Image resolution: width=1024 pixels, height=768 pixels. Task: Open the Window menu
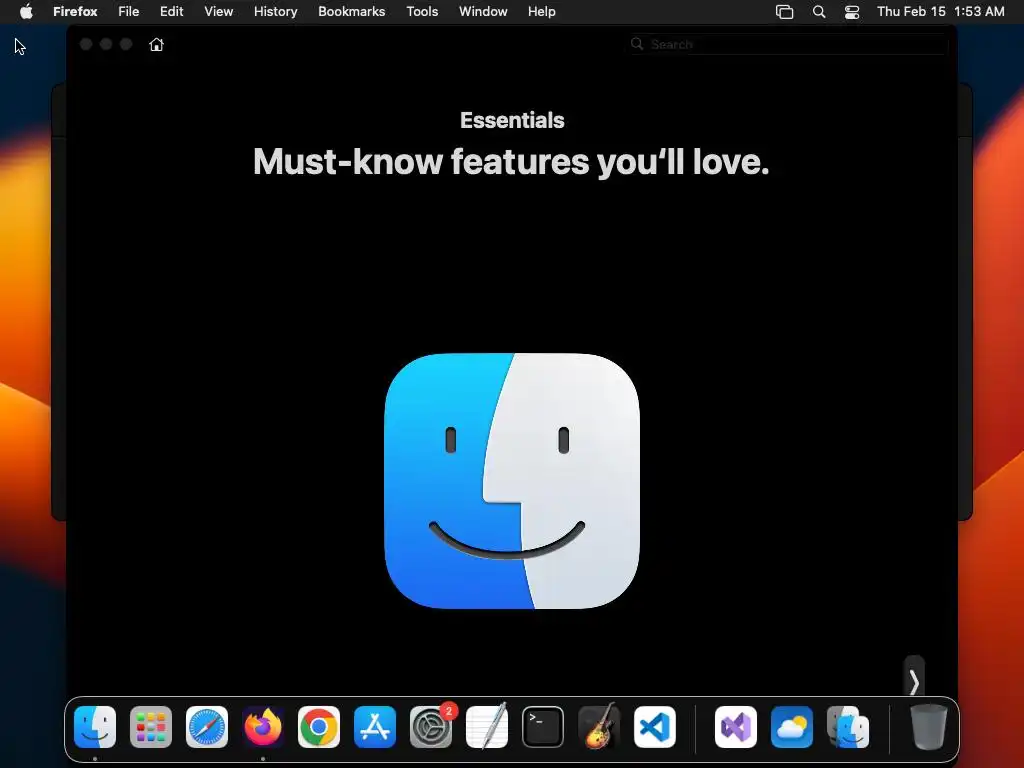483,11
